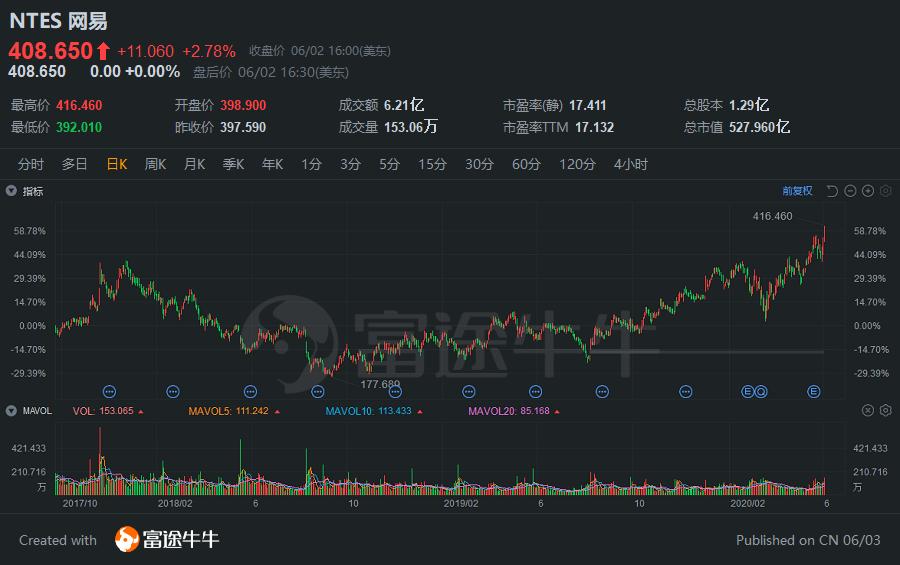Screen dimensions: 900x565
Task: Open the 前复权 adjustment dropdown
Action: (797, 191)
